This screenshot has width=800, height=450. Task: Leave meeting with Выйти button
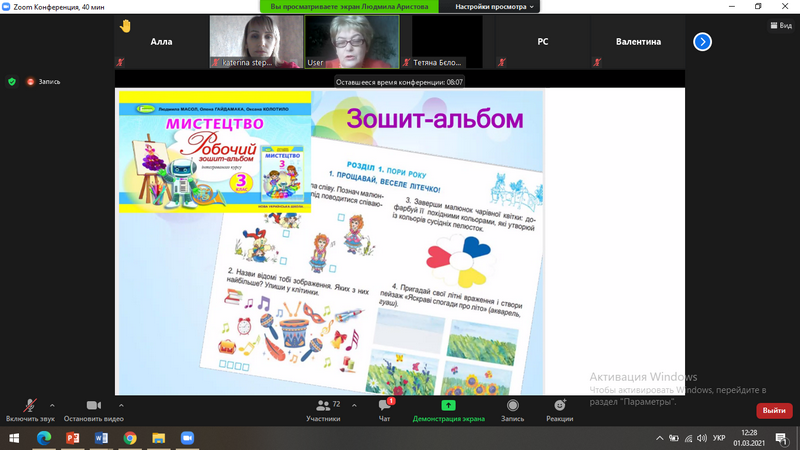(774, 410)
